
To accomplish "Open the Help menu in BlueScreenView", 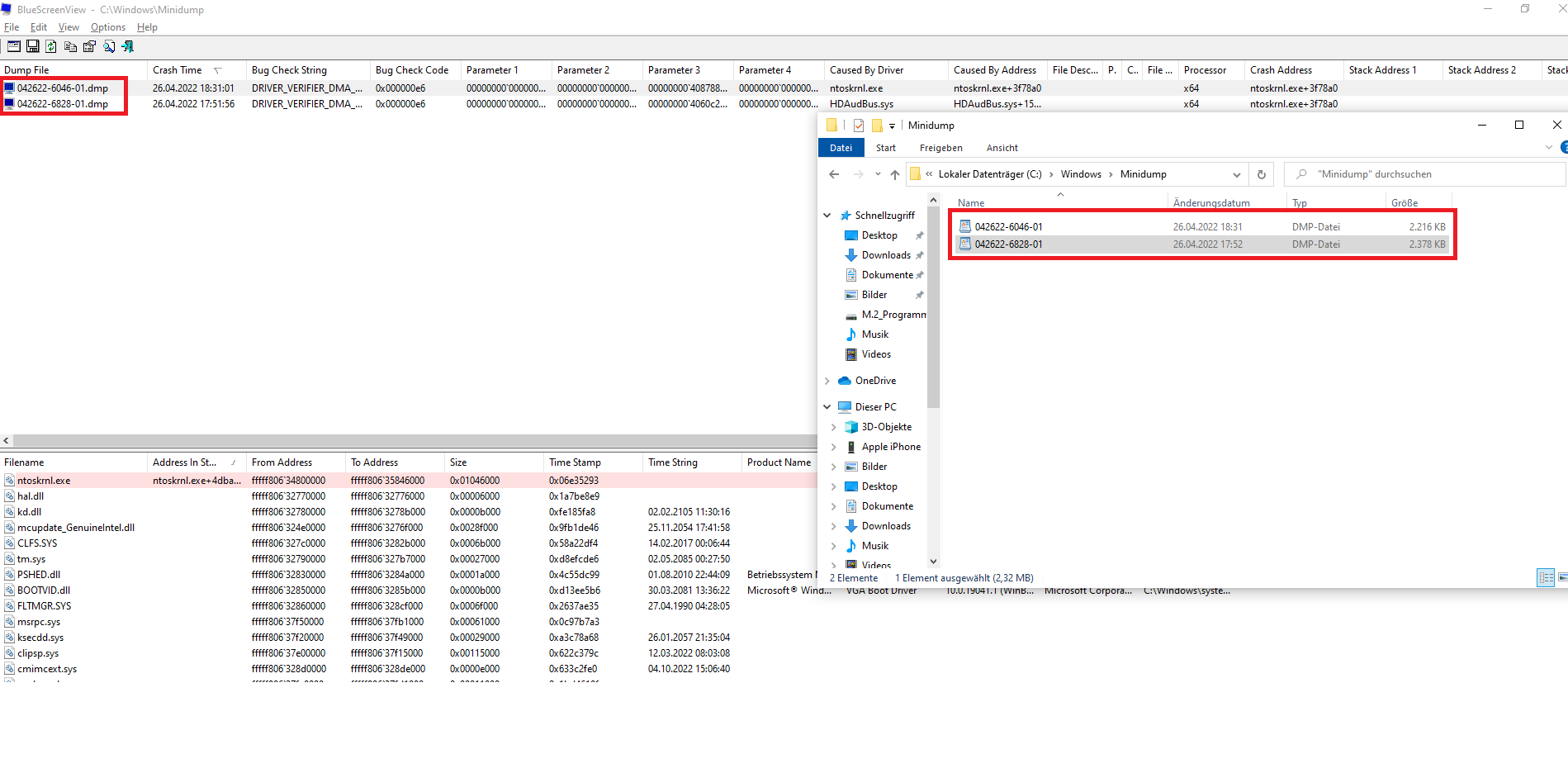I will click(x=147, y=27).
